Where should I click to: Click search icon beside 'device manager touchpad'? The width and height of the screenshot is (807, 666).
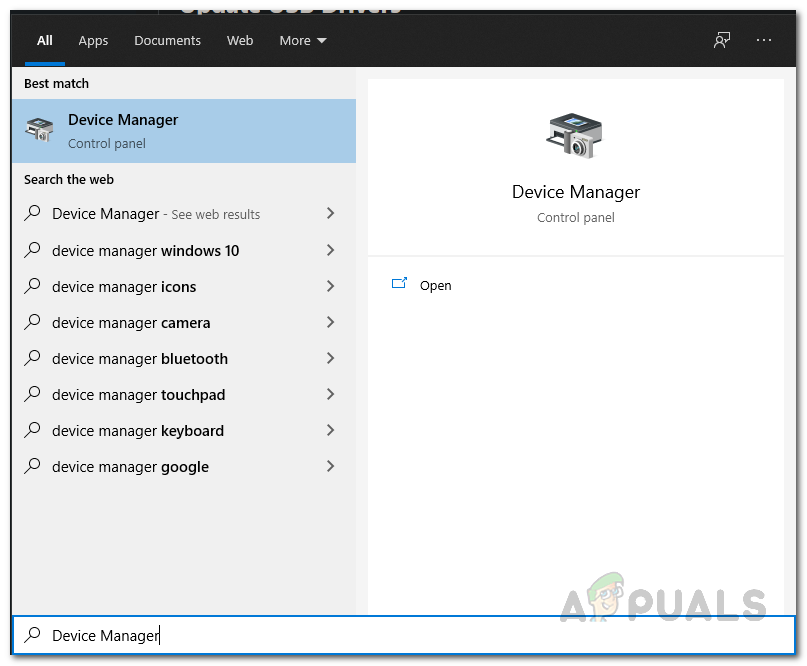pos(32,394)
